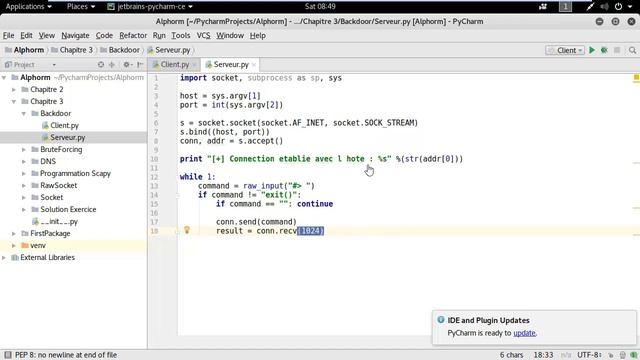
Task: Expand the Solution Exercice folder
Action: 24,209
